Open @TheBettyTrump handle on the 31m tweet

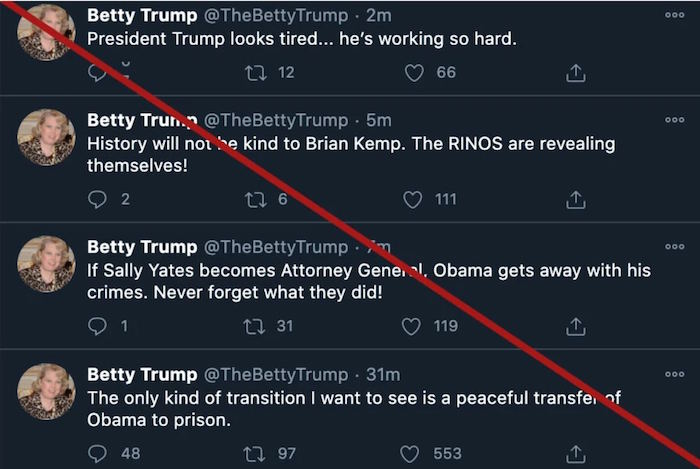[x=277, y=374]
